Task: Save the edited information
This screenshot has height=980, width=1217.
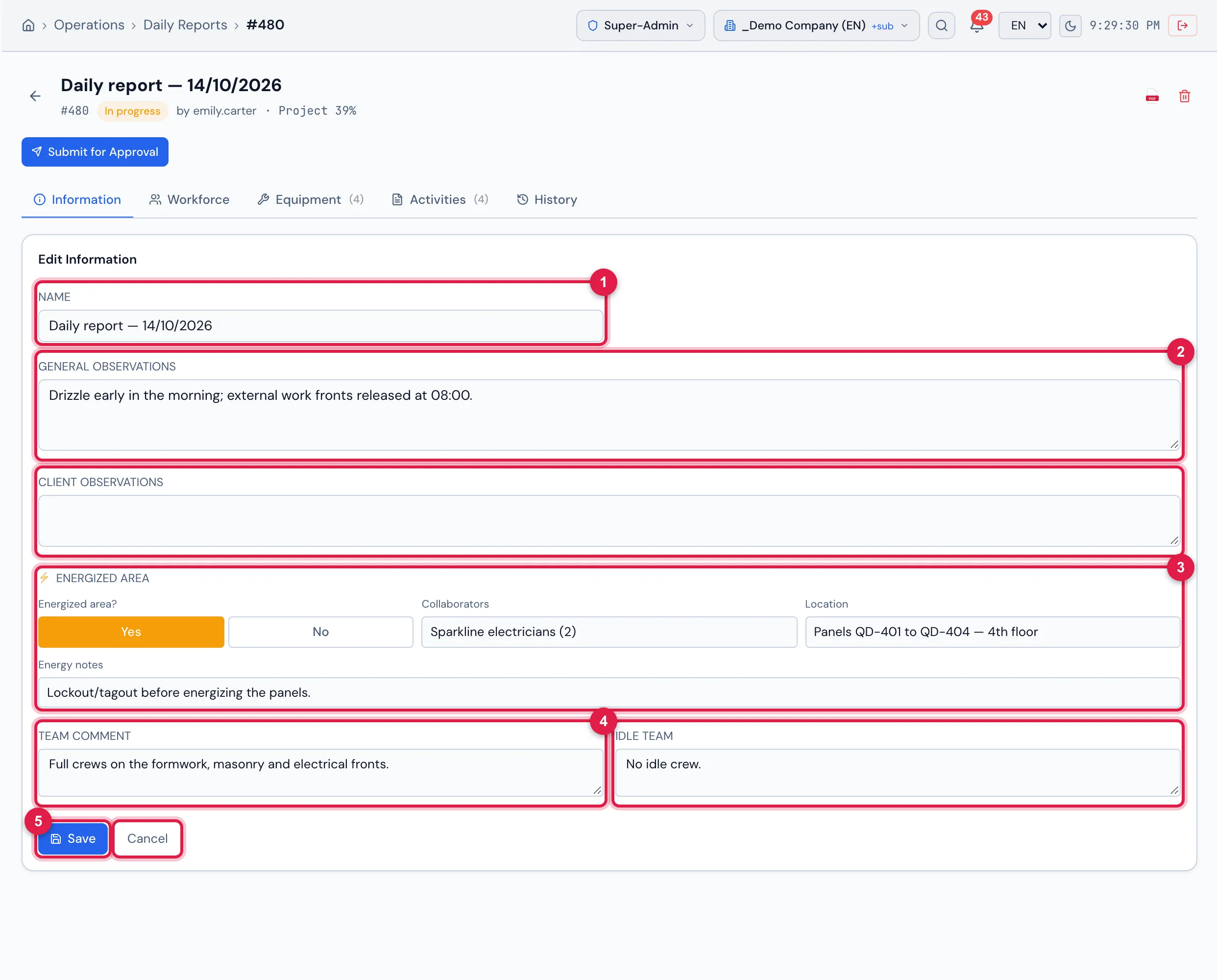Action: click(x=73, y=838)
